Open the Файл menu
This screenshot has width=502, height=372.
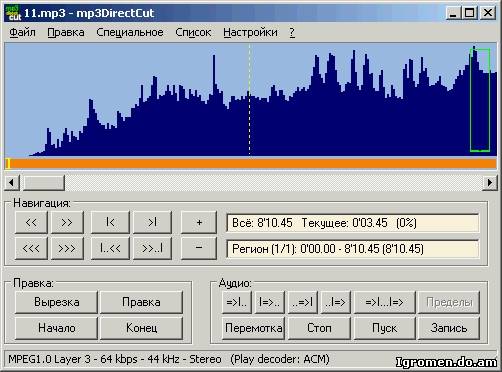pyautogui.click(x=22, y=32)
